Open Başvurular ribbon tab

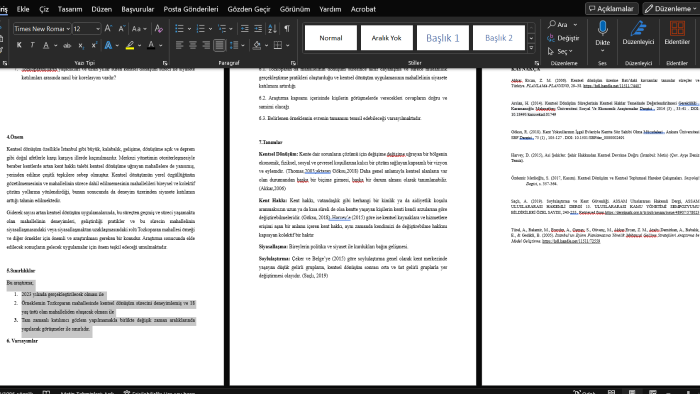coord(138,9)
